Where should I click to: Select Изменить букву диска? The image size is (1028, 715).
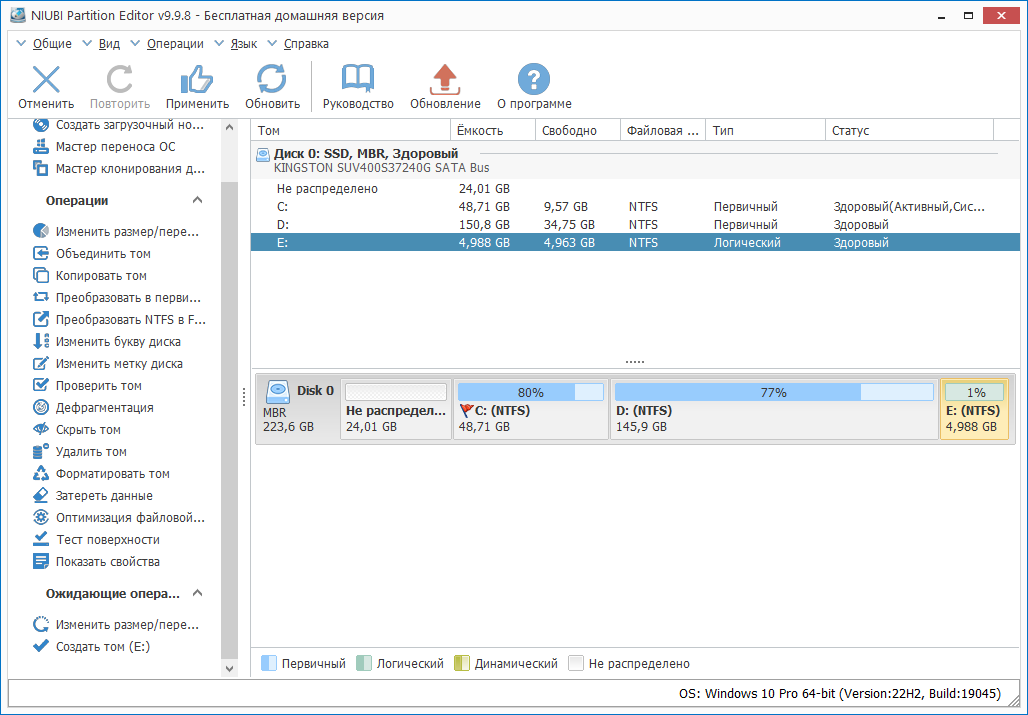[106, 341]
